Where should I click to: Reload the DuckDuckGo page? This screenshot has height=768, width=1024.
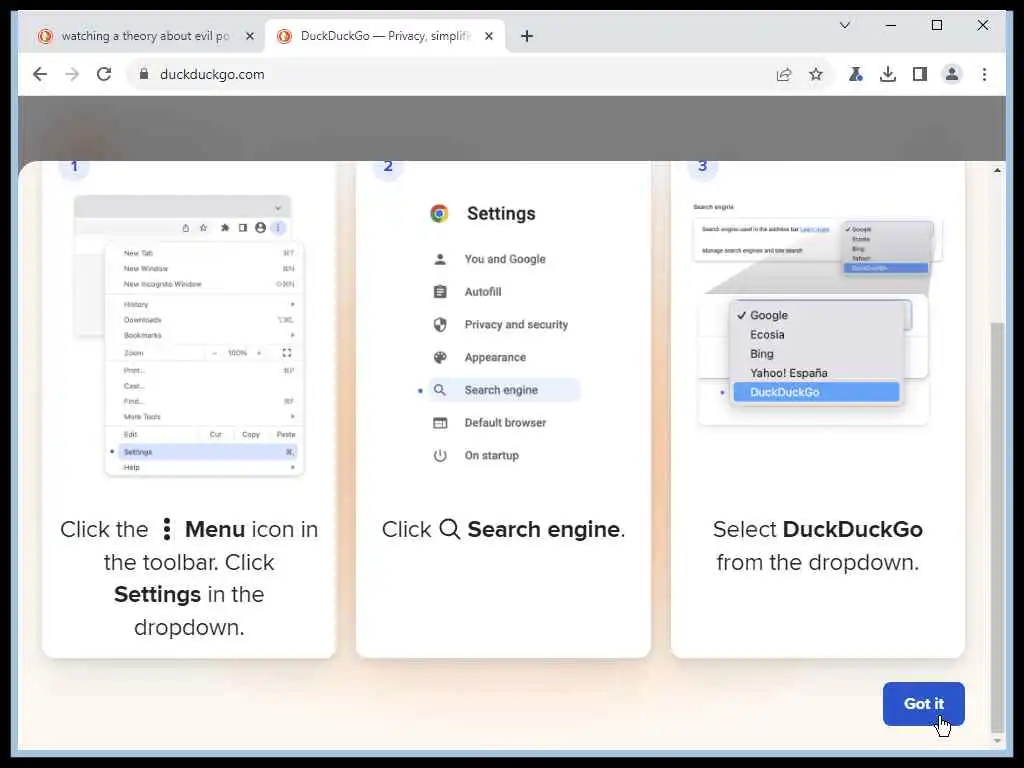click(x=104, y=74)
